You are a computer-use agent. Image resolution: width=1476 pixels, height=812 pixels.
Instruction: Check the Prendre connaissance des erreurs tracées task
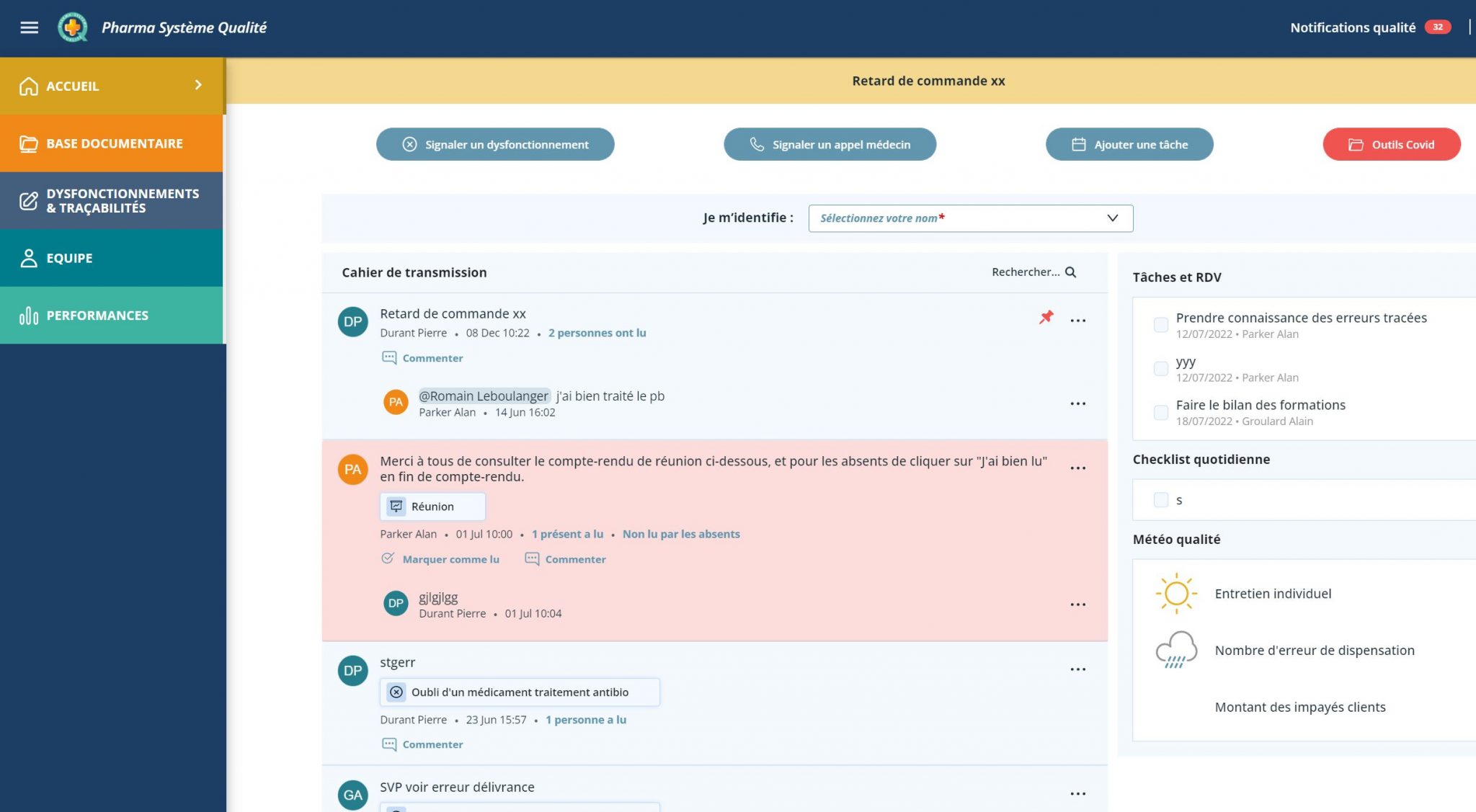click(x=1161, y=325)
